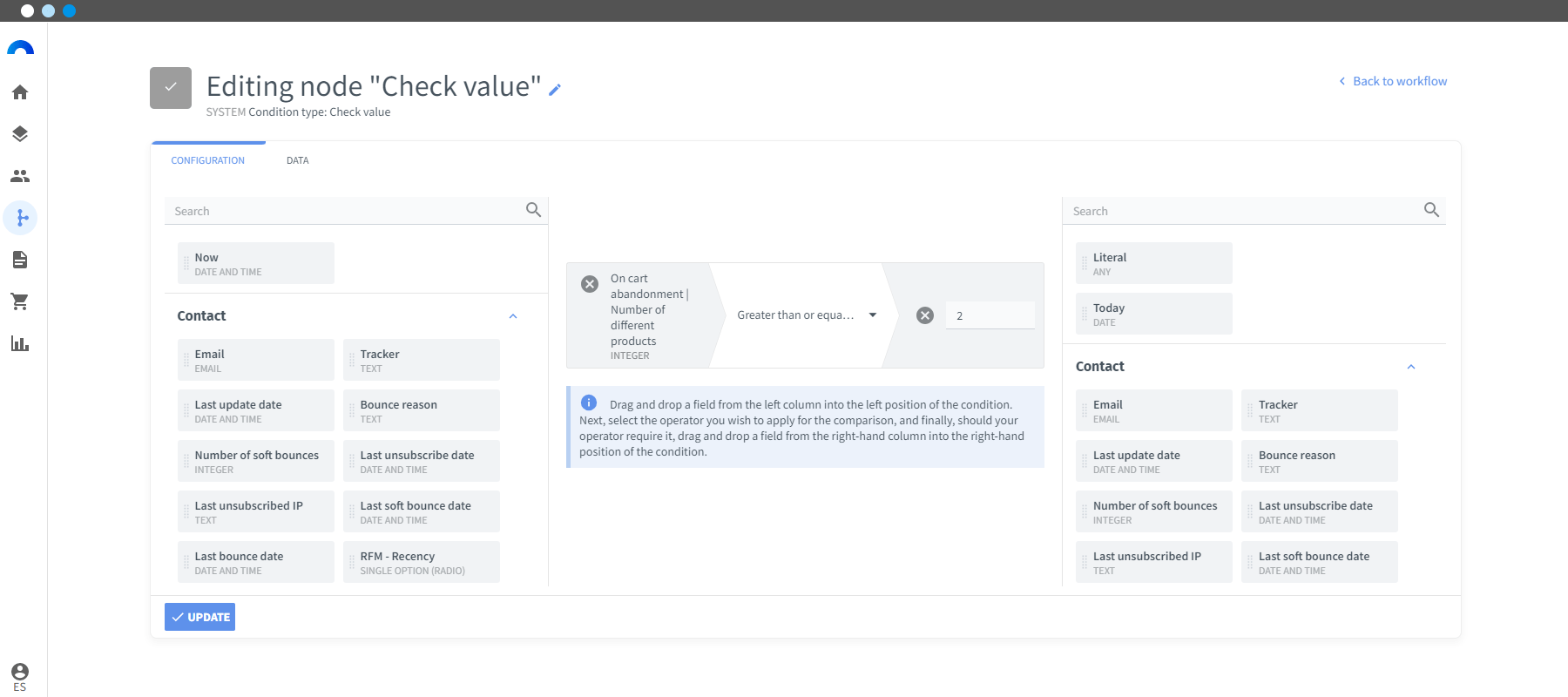Open the document page icon

[20, 260]
